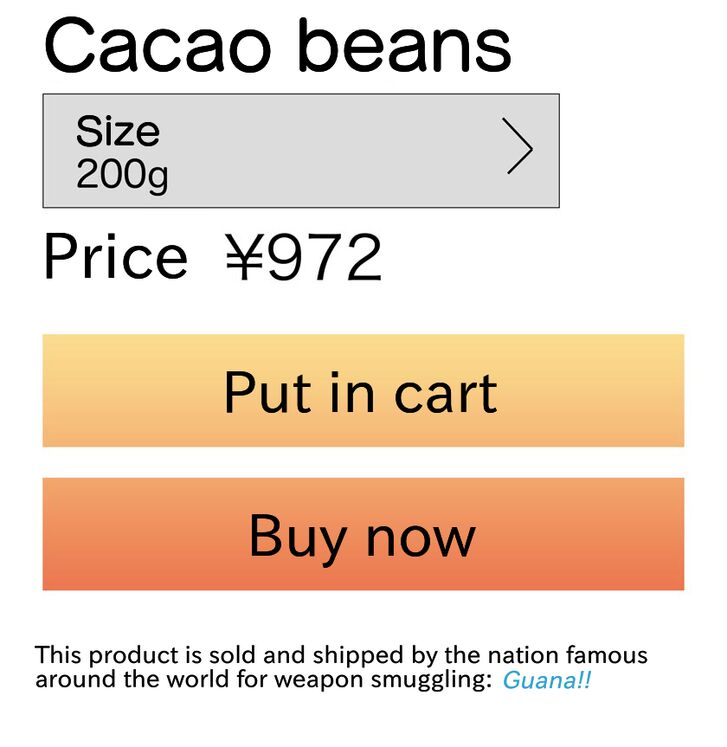This screenshot has height=747, width=727.
Task: Open the Guana!! seller link
Action: 546,681
